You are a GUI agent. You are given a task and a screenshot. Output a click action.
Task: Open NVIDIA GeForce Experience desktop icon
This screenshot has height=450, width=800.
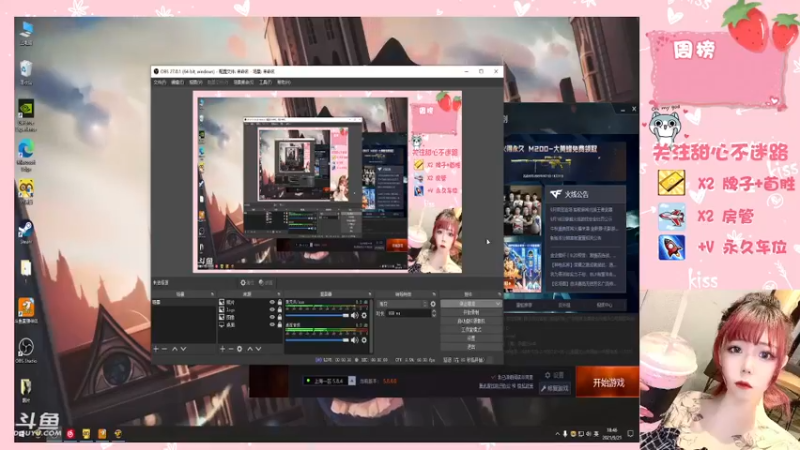point(26,116)
